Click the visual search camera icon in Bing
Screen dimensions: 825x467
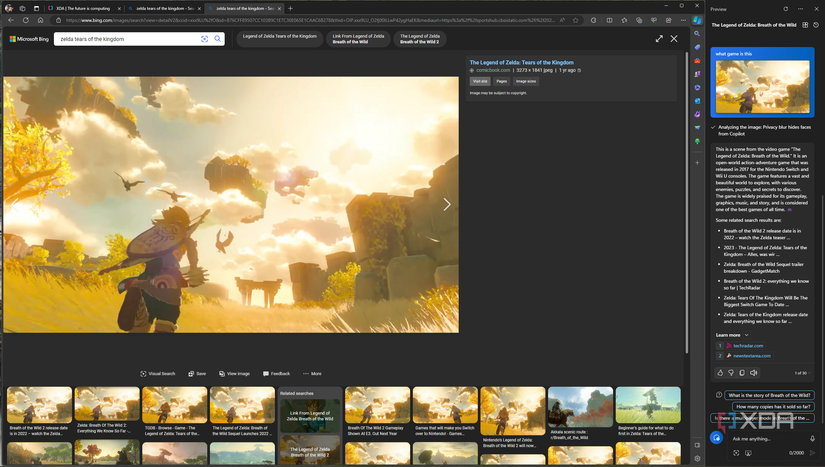[x=205, y=39]
